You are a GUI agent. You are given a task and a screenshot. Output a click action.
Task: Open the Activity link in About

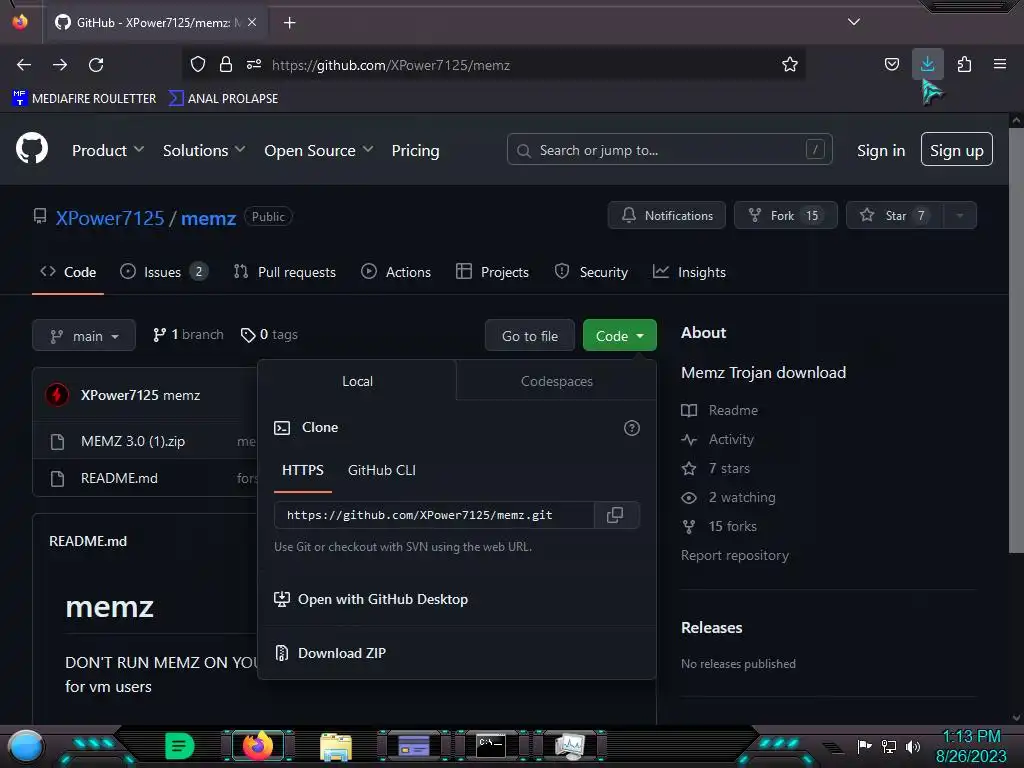[717, 440]
